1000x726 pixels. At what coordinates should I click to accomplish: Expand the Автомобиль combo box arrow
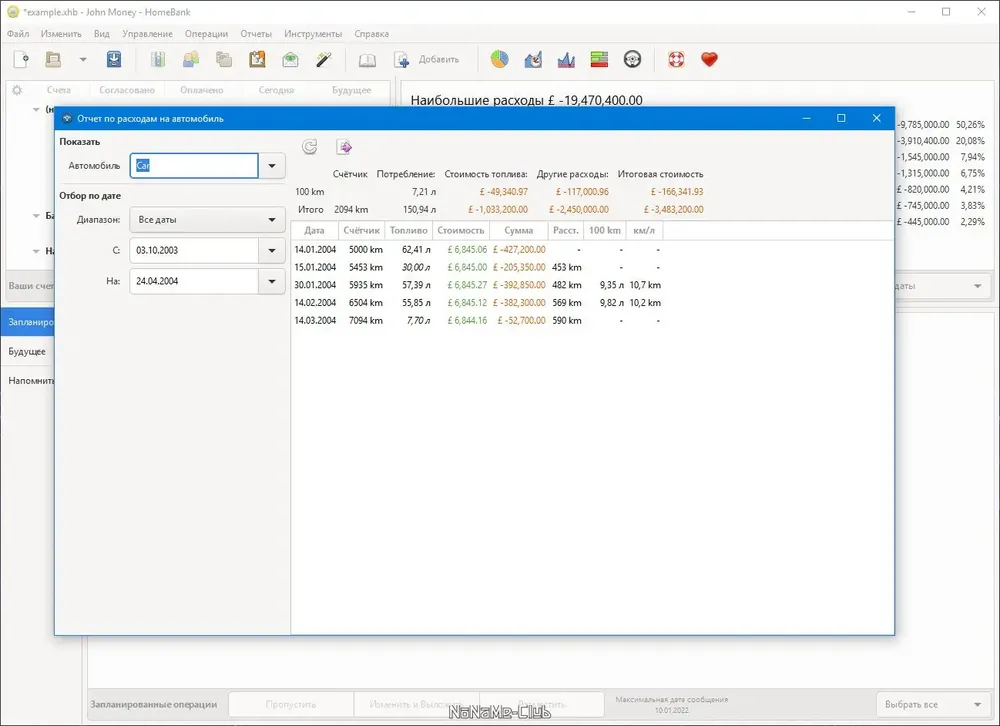(x=272, y=166)
